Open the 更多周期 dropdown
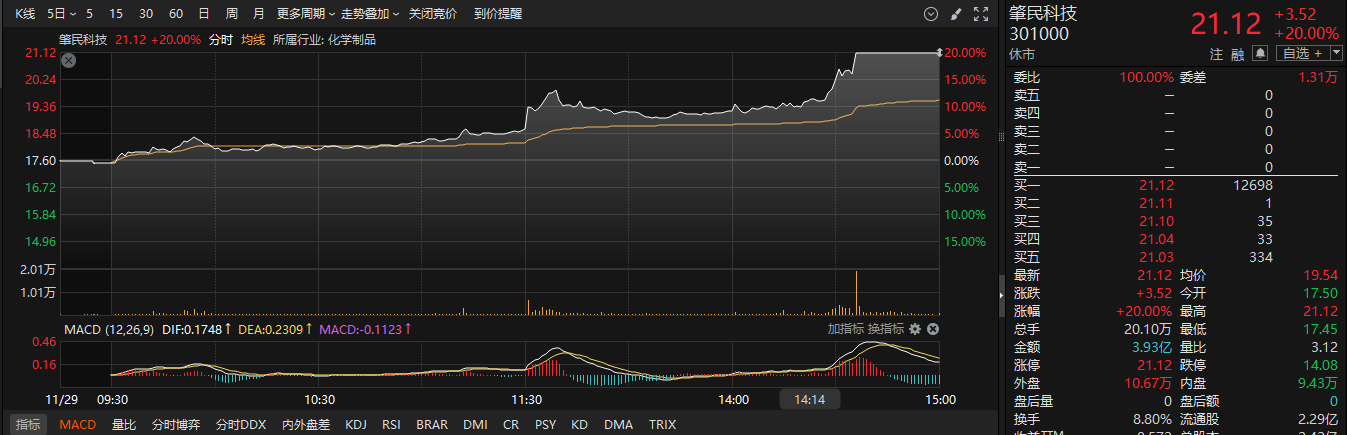This screenshot has width=1347, height=435. pyautogui.click(x=305, y=14)
